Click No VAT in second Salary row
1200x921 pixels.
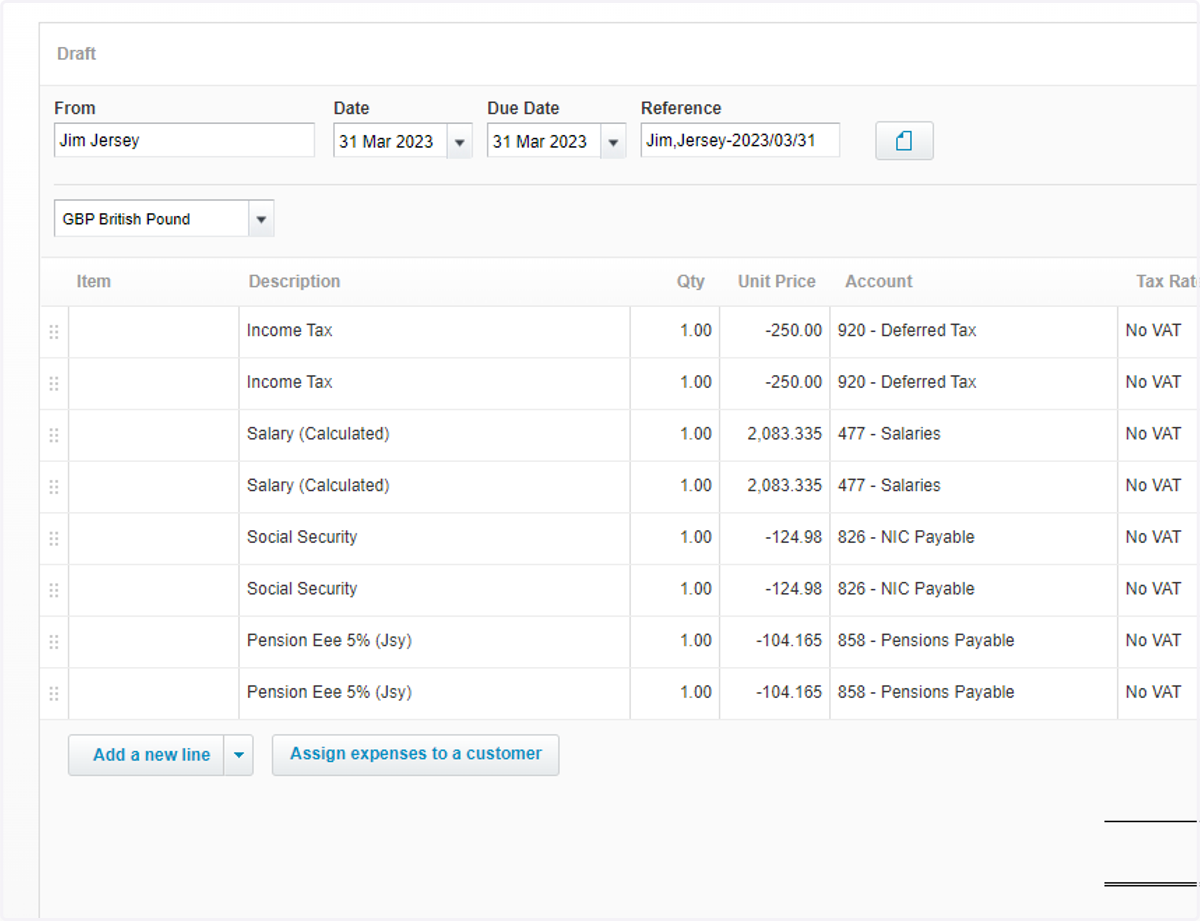coord(1158,486)
